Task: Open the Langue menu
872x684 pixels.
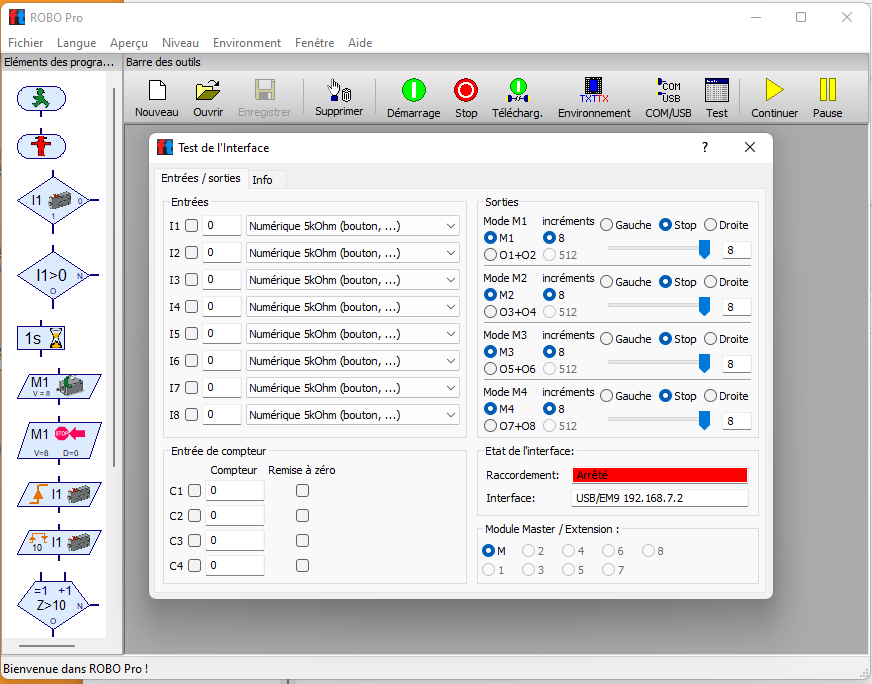Action: (x=76, y=43)
